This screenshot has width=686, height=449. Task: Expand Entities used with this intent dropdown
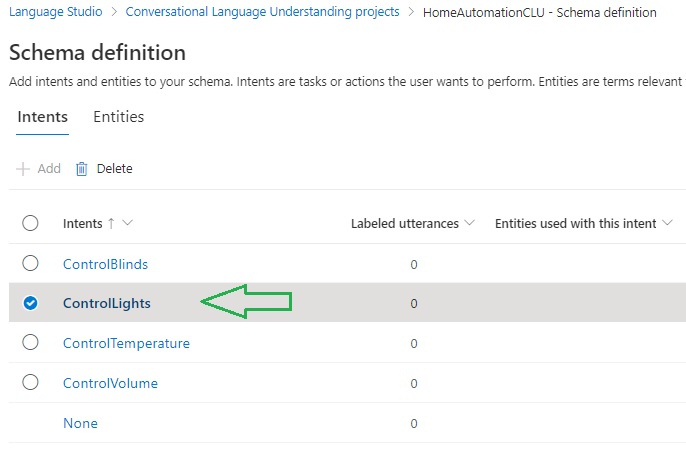pos(668,224)
